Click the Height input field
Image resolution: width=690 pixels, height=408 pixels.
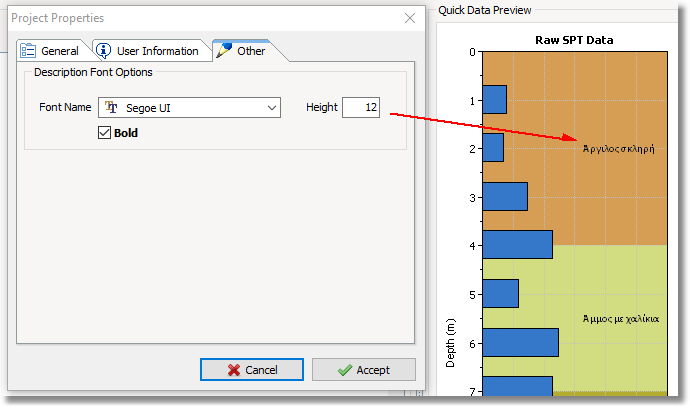[x=360, y=108]
